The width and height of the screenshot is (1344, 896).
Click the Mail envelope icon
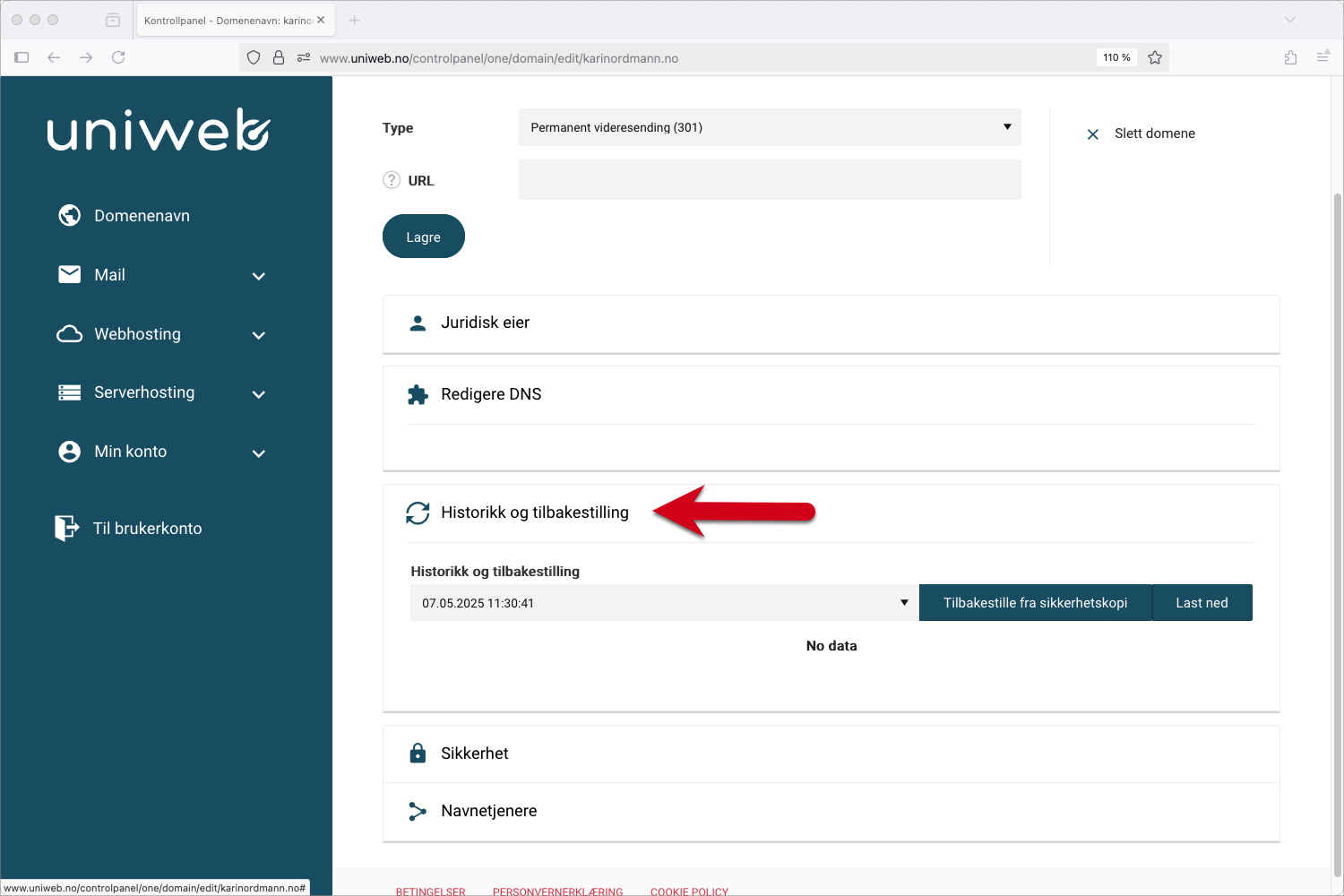(x=69, y=274)
